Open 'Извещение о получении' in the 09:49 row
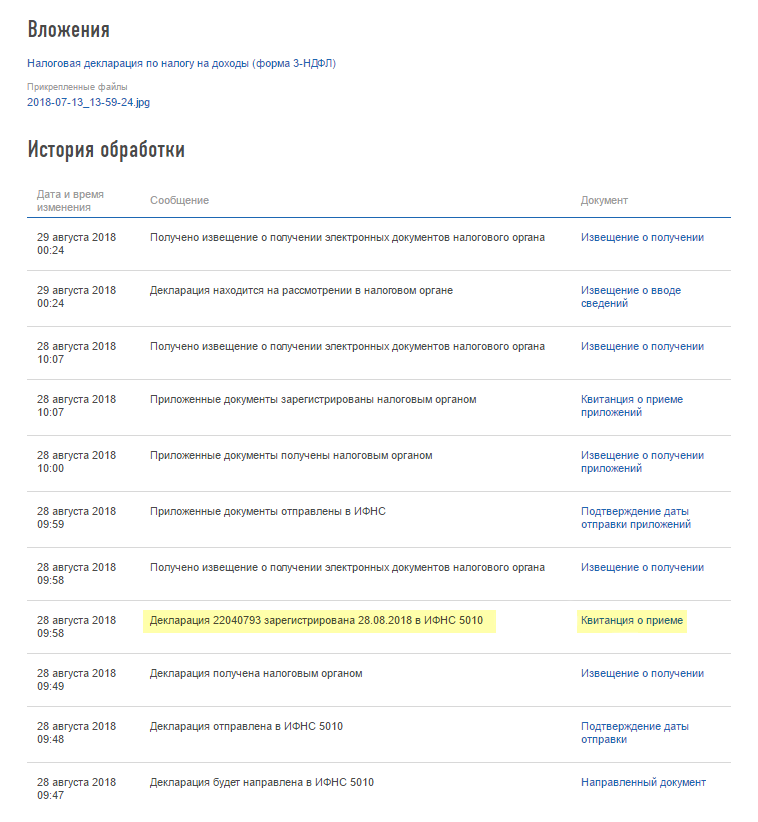 (642, 674)
